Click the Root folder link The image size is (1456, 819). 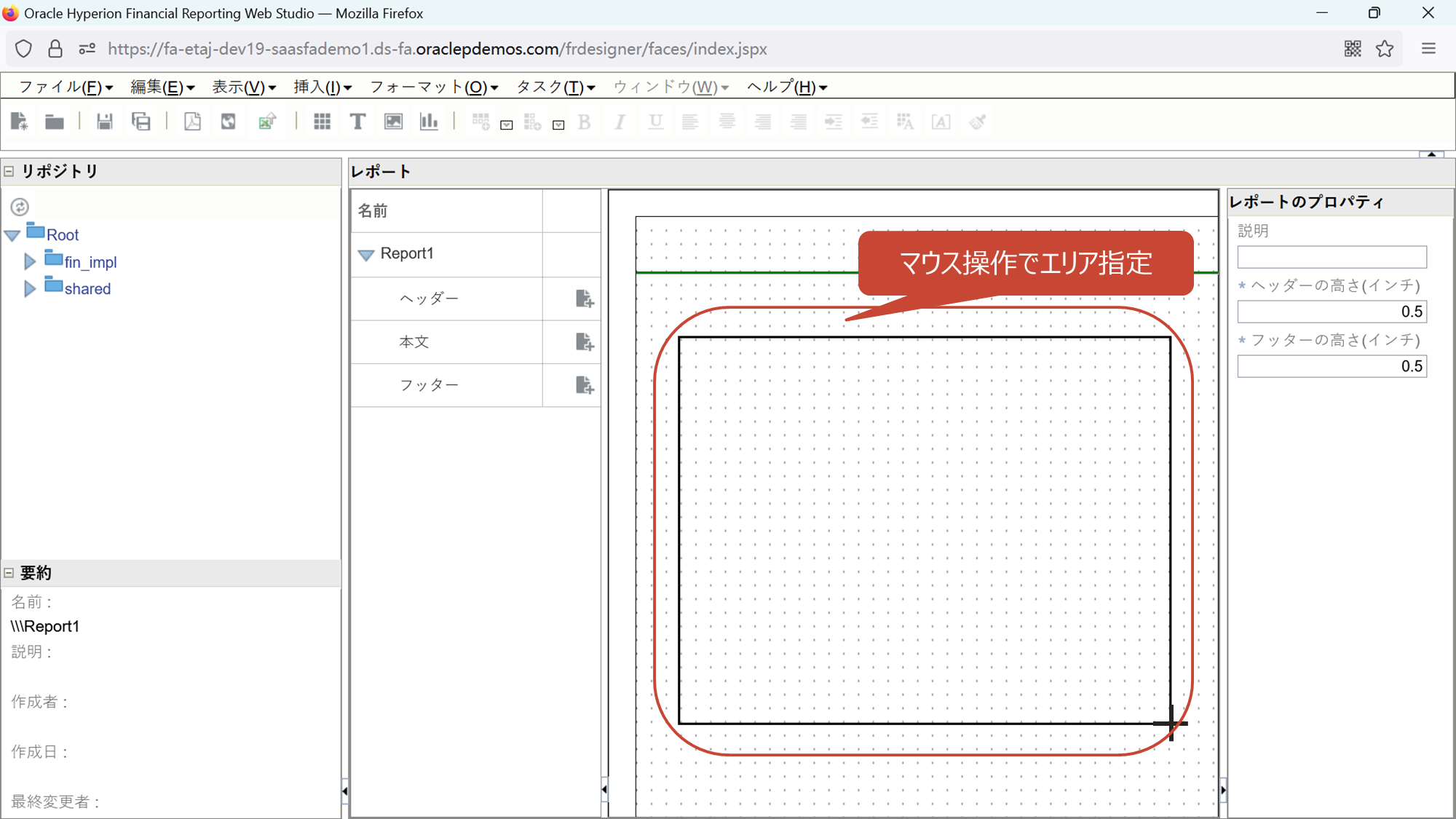click(x=63, y=234)
